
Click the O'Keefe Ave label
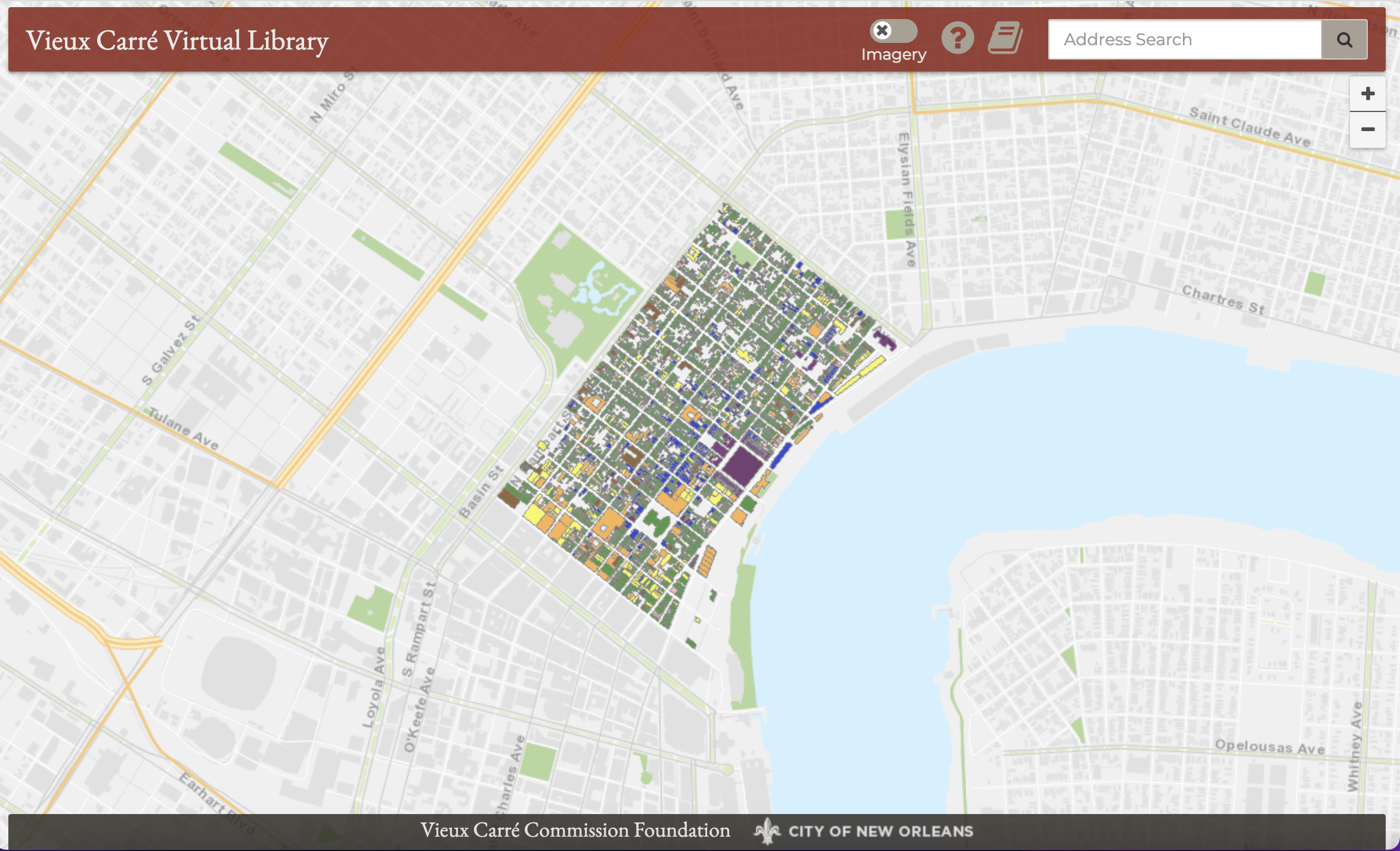pos(419,710)
